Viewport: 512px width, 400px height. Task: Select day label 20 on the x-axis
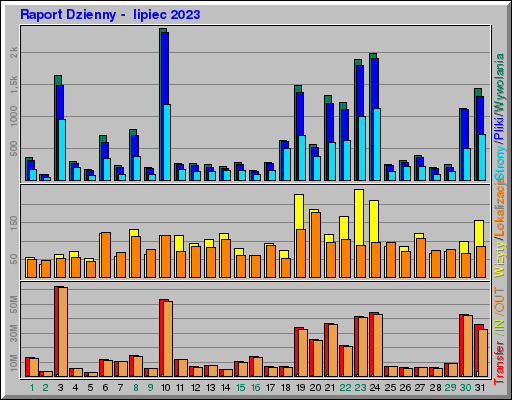click(x=315, y=388)
